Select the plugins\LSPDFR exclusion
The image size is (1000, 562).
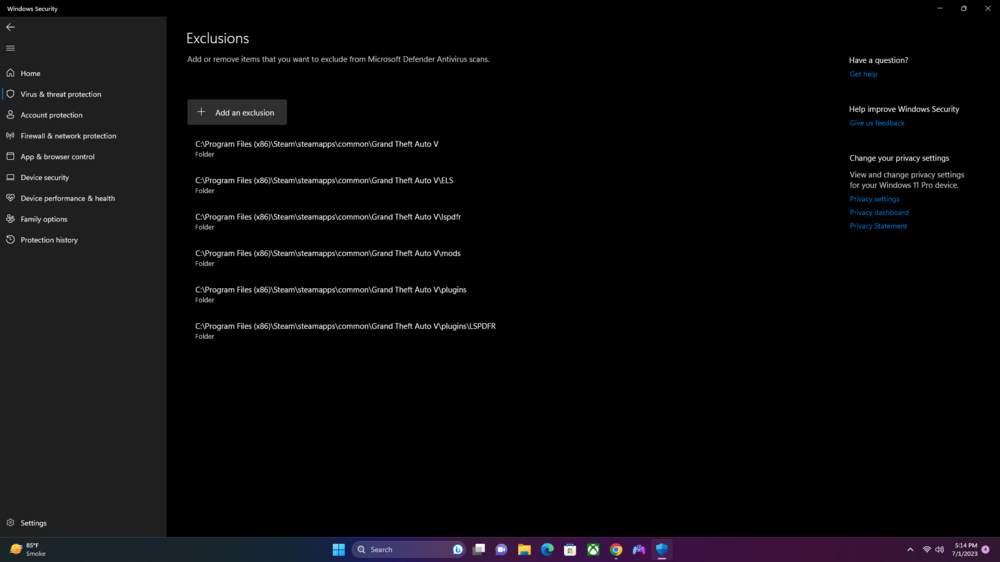click(345, 330)
